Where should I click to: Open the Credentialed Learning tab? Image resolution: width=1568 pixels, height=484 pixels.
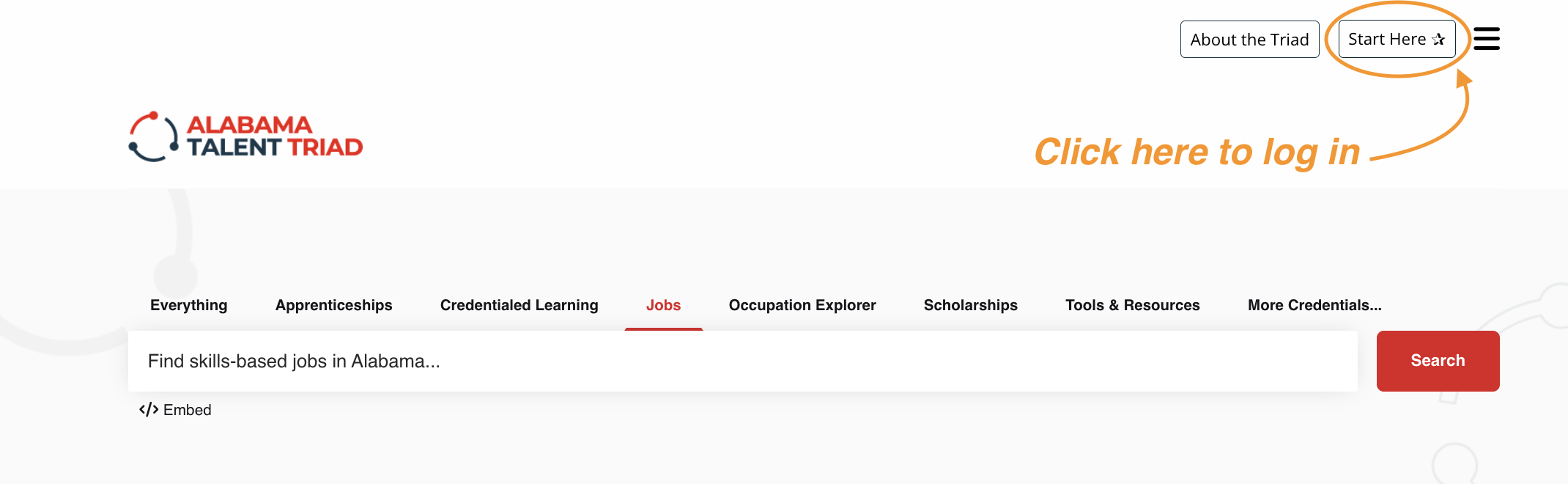click(519, 305)
